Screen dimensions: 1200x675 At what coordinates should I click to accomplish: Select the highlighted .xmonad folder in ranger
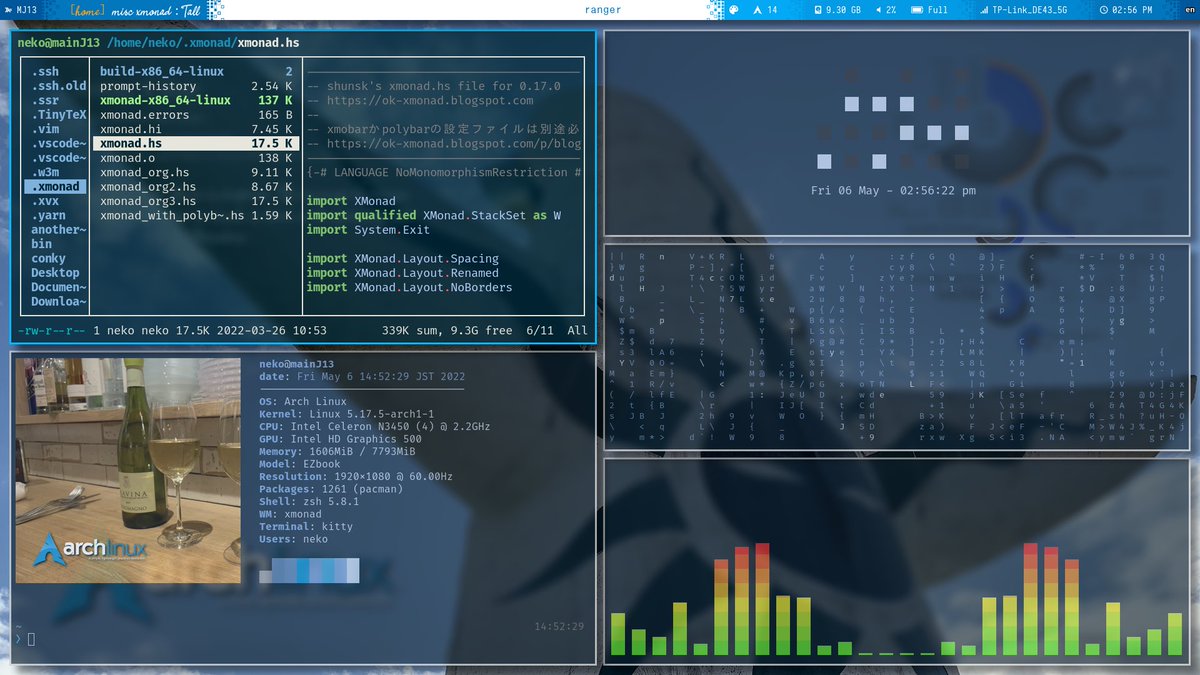click(56, 187)
